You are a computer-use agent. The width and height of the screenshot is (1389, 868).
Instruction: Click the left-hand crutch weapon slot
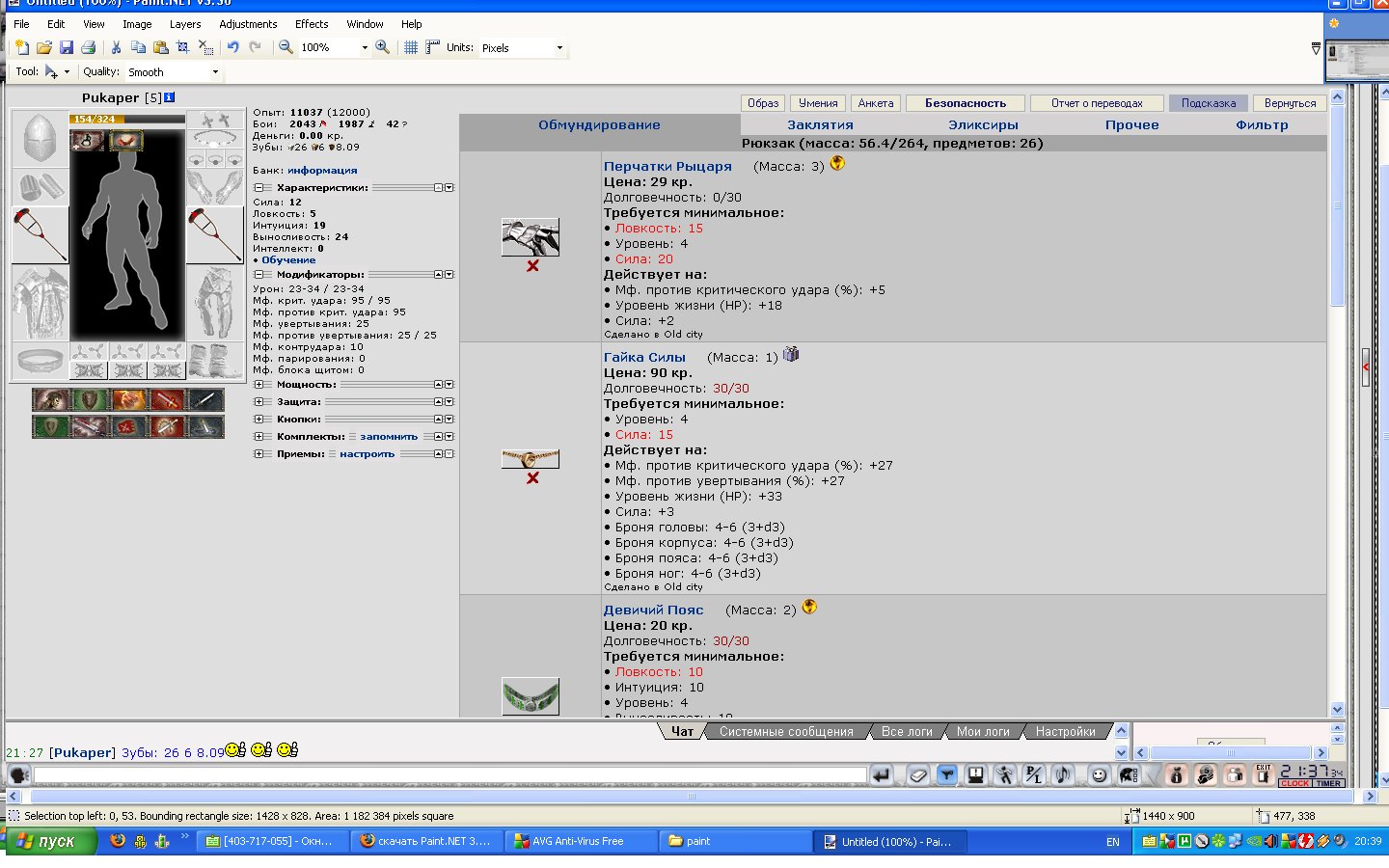pyautogui.click(x=40, y=234)
